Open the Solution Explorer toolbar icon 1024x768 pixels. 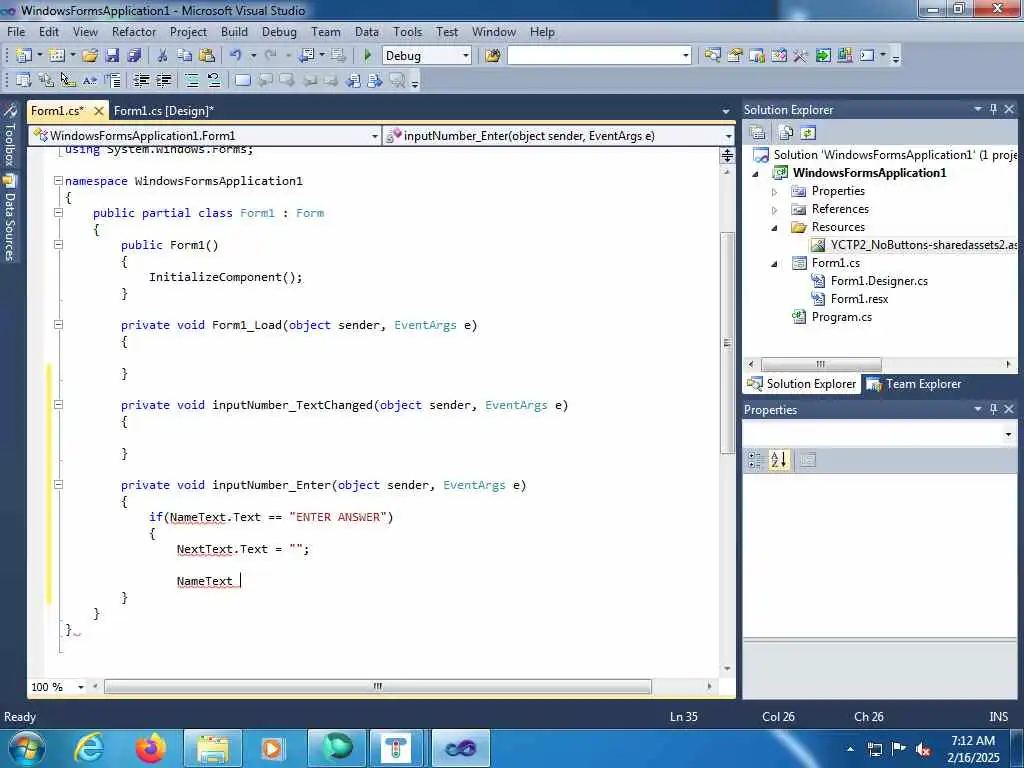[712, 56]
